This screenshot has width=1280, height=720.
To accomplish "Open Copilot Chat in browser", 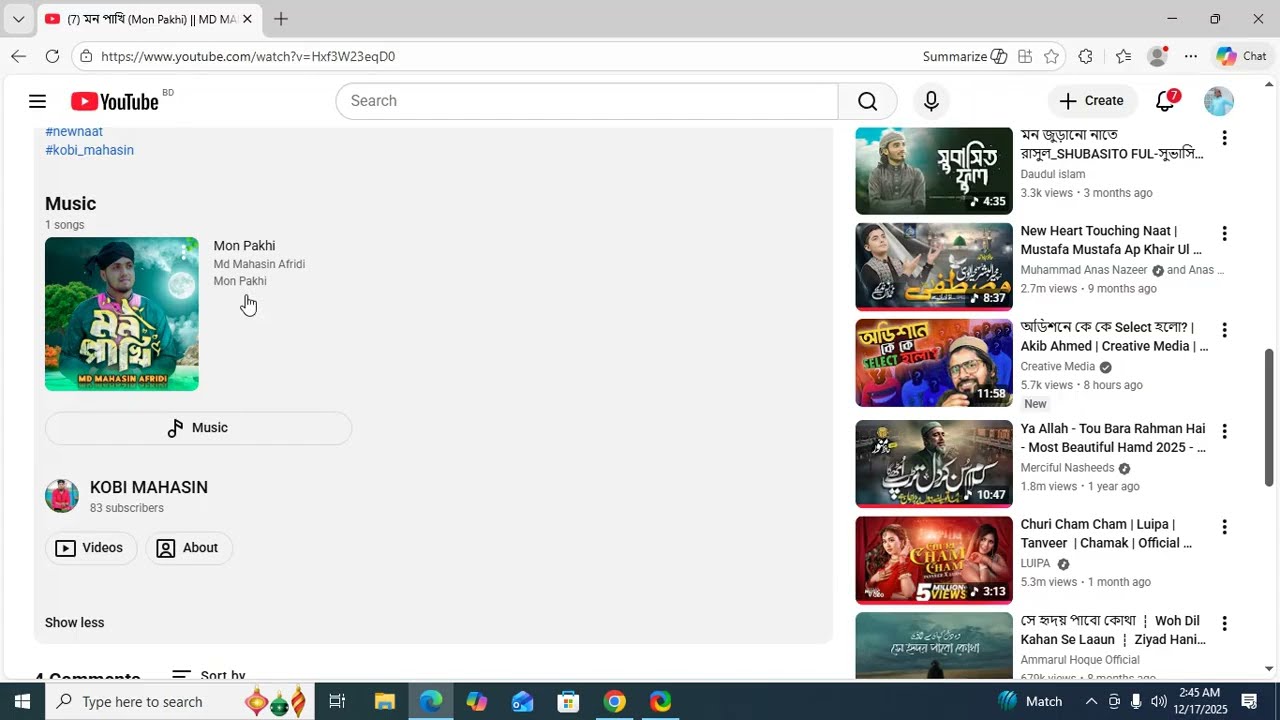I will (x=1241, y=56).
